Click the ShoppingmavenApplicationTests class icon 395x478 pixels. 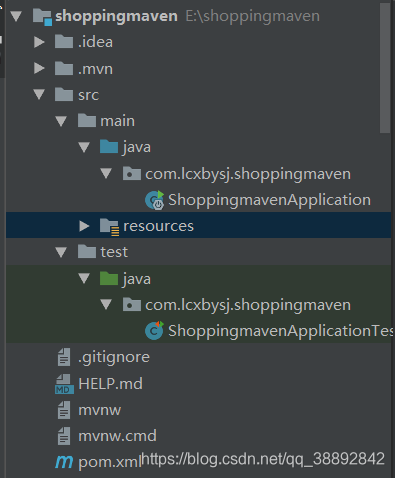[x=154, y=330]
